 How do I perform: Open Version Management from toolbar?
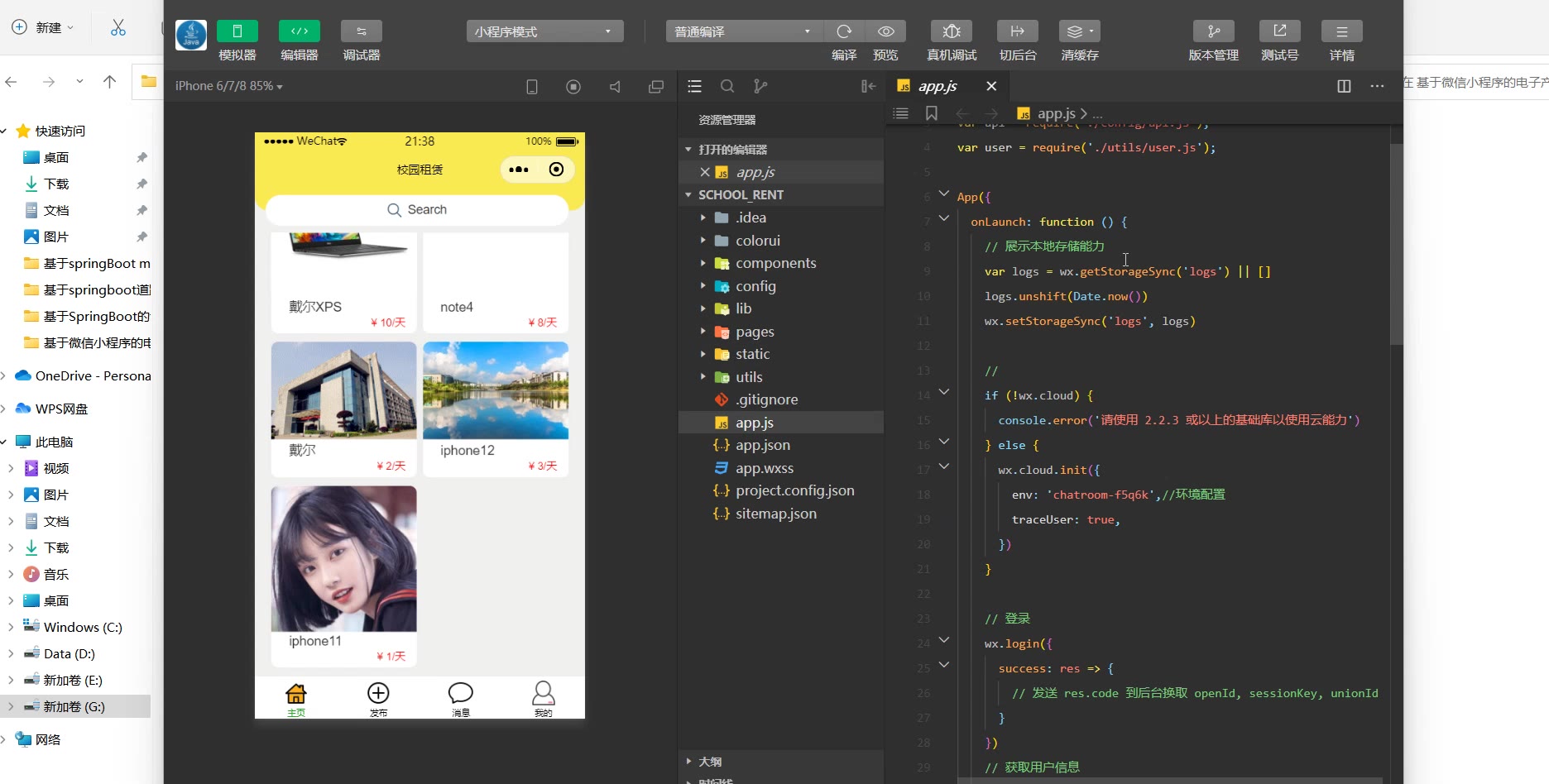[1213, 31]
